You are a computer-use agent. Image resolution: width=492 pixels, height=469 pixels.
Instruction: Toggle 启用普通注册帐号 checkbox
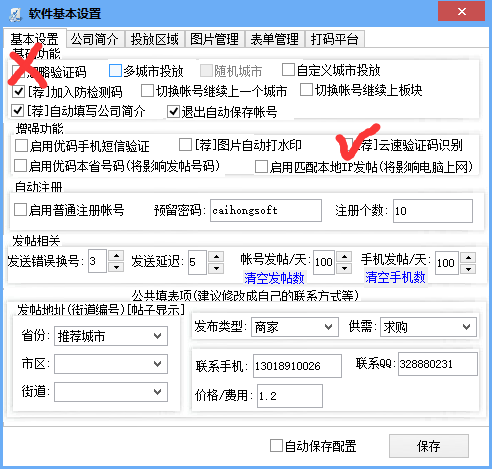[20, 210]
